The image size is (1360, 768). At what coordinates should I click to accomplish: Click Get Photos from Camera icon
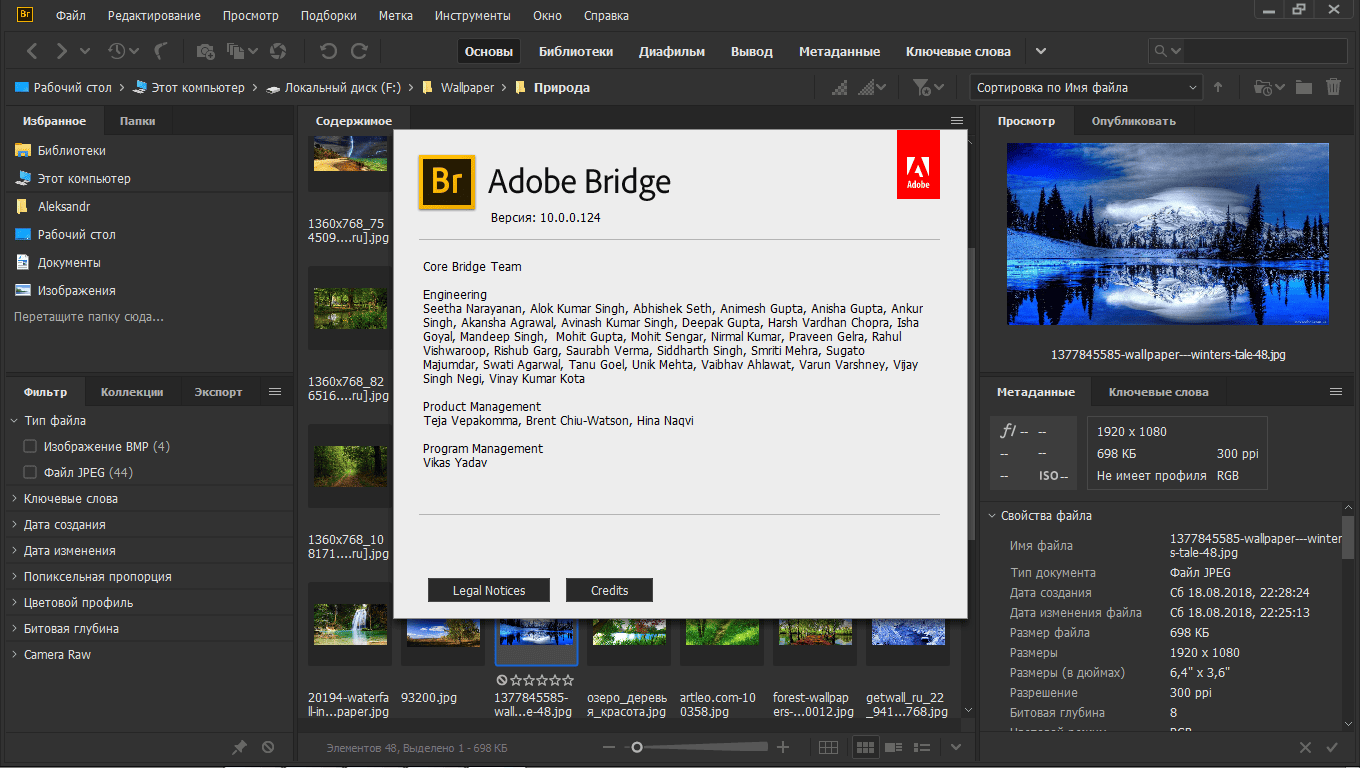point(206,51)
